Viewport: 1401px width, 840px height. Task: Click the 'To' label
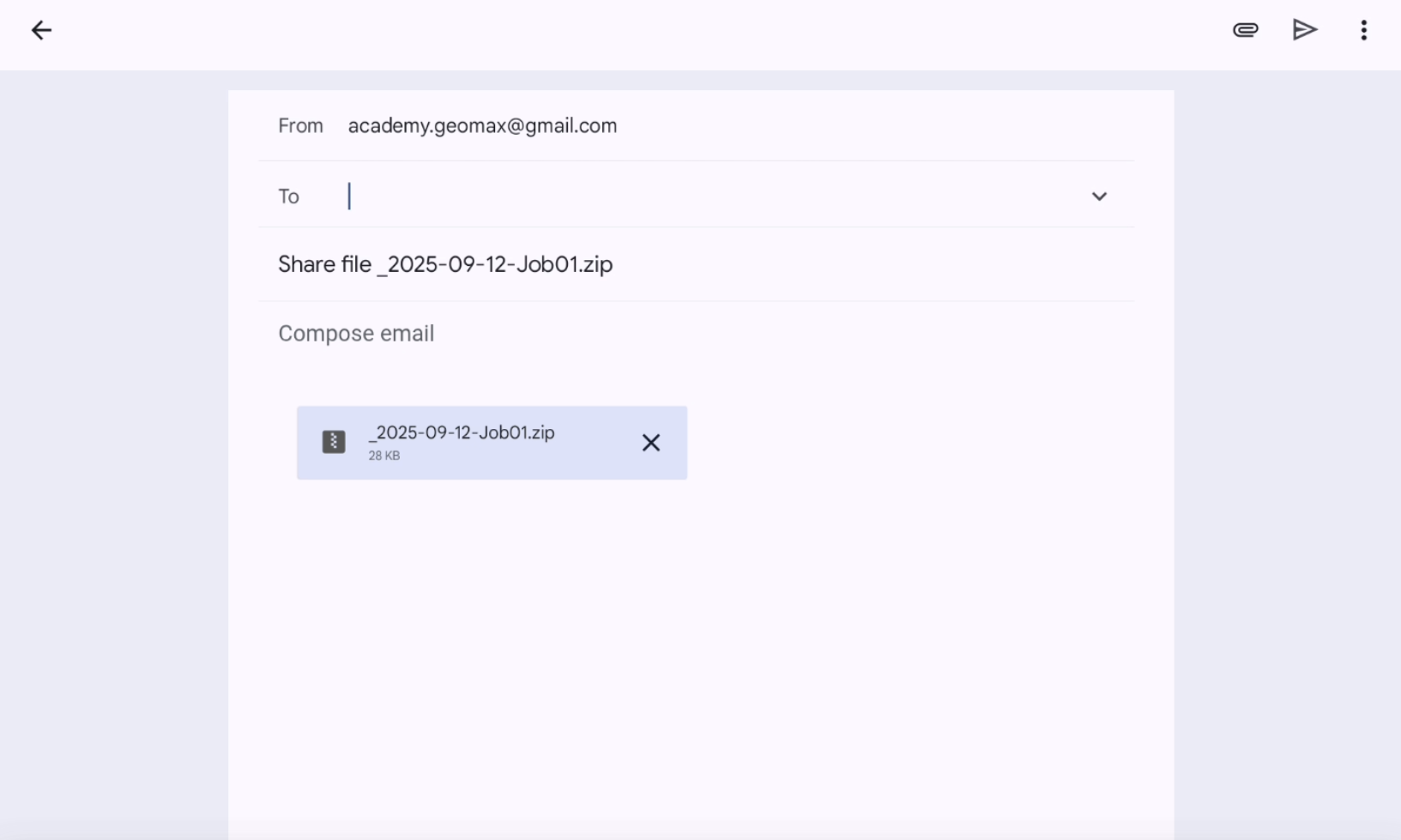pos(288,196)
